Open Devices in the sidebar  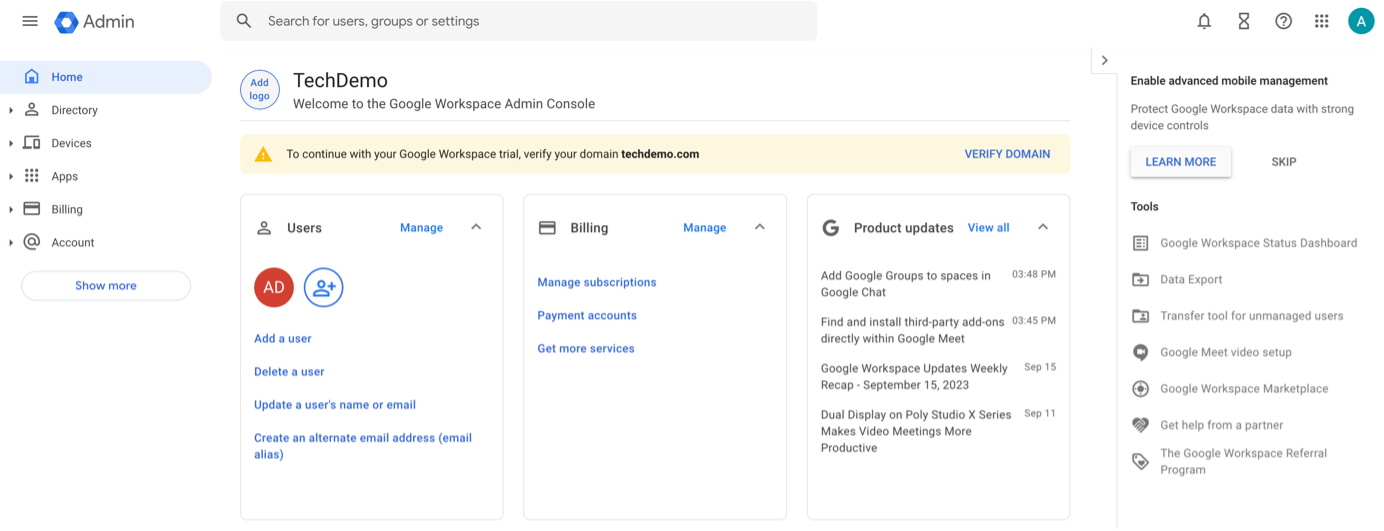pos(71,143)
